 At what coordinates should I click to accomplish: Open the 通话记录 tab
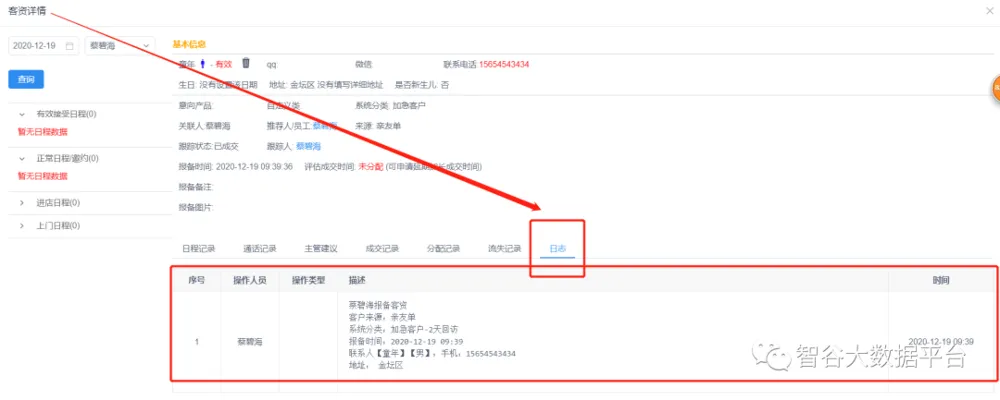click(259, 248)
